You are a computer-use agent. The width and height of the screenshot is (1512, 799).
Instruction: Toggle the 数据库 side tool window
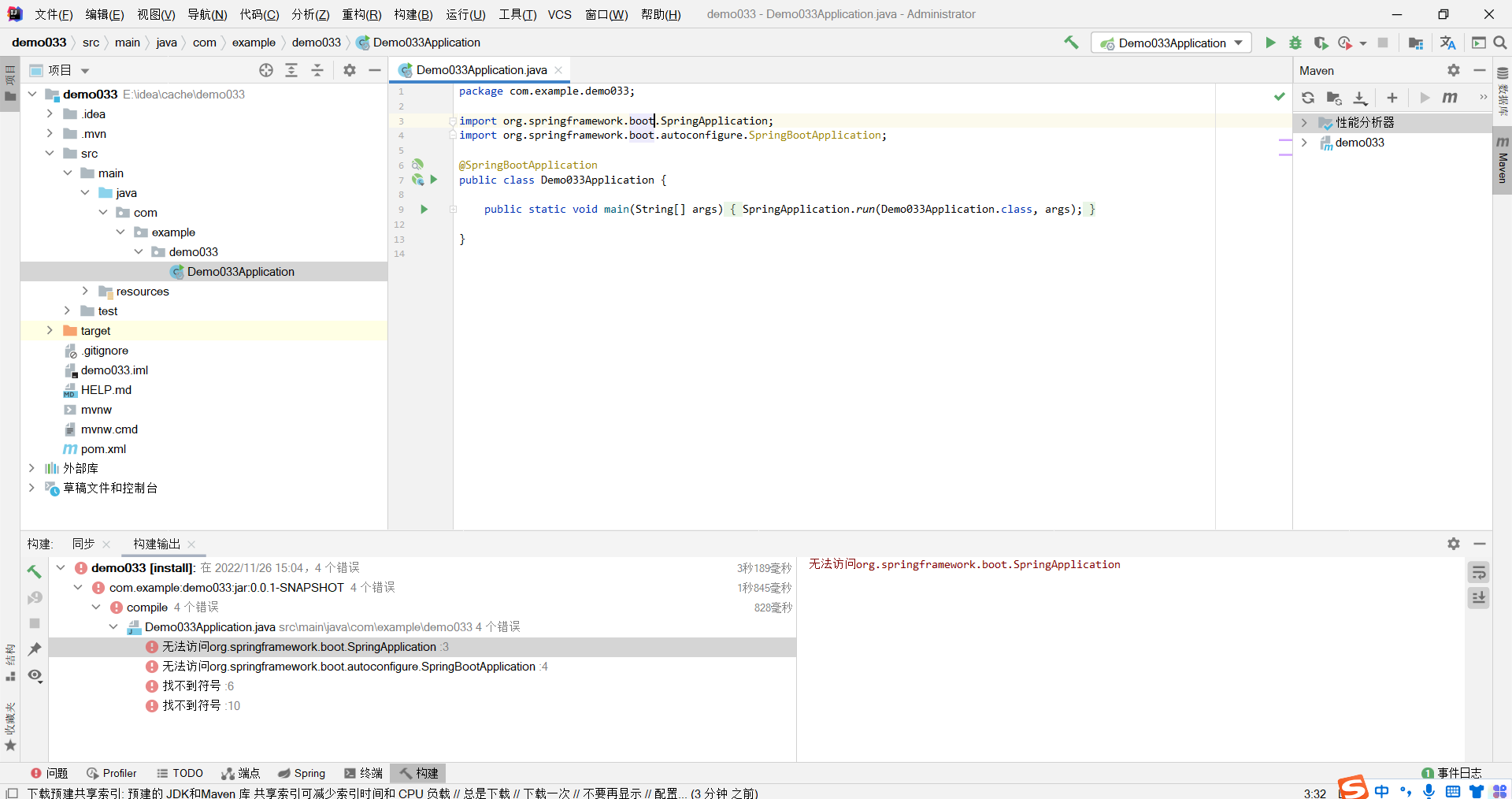click(1503, 90)
